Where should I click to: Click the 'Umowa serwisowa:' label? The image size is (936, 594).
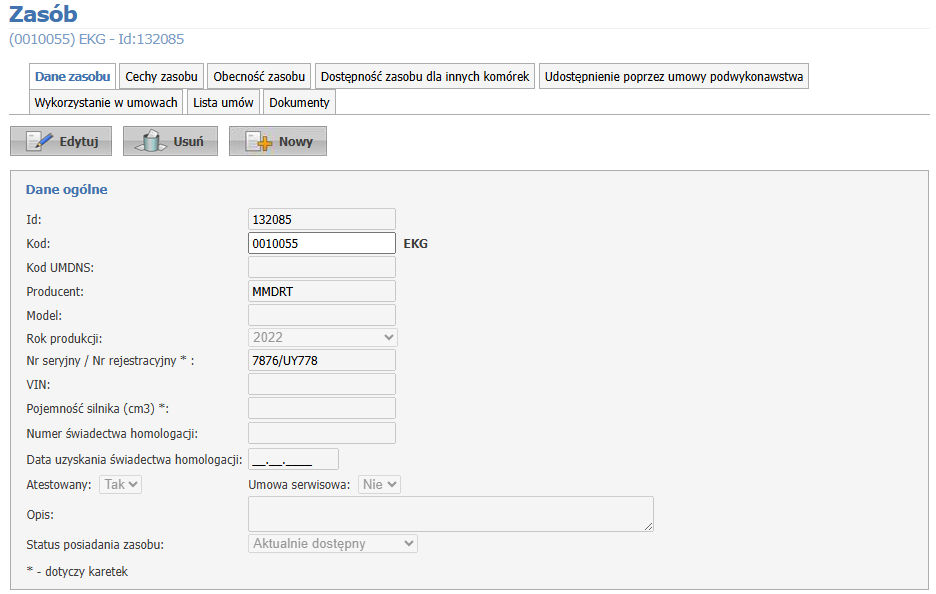(x=299, y=485)
